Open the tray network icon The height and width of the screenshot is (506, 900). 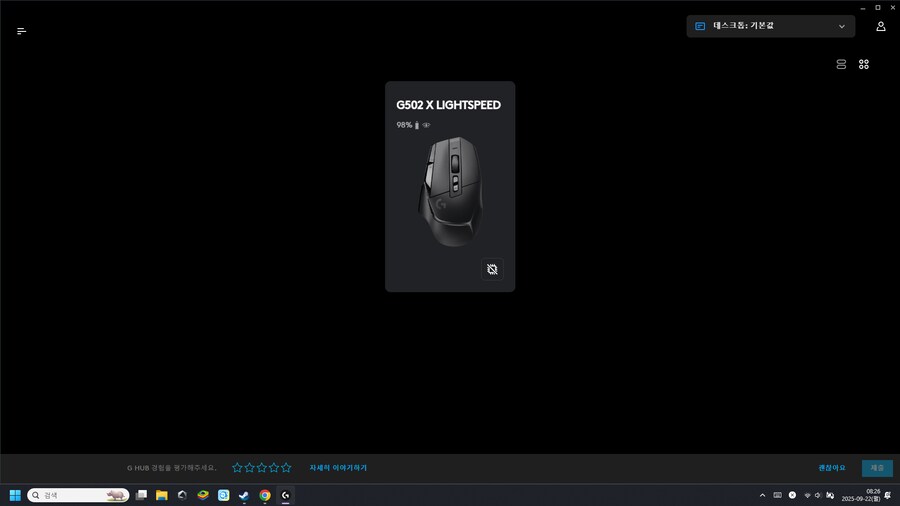(x=807, y=495)
